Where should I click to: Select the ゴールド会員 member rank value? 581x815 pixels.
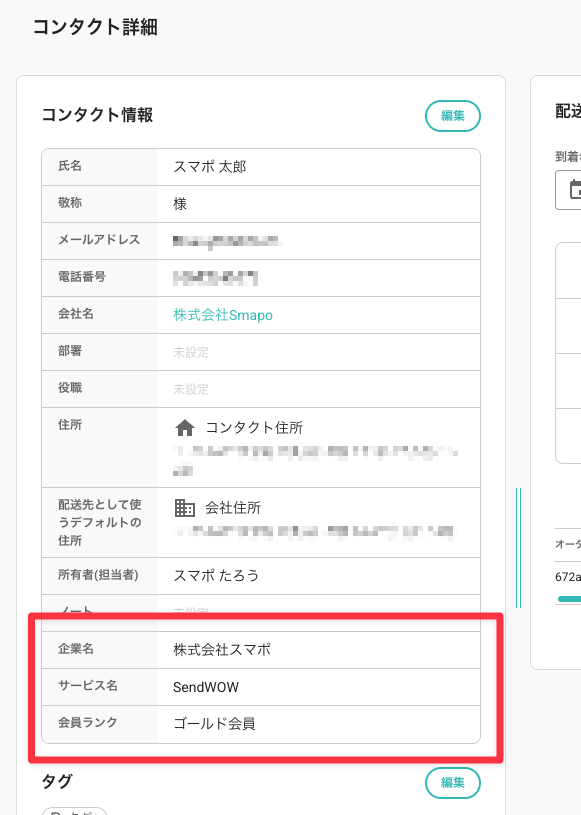[x=214, y=724]
